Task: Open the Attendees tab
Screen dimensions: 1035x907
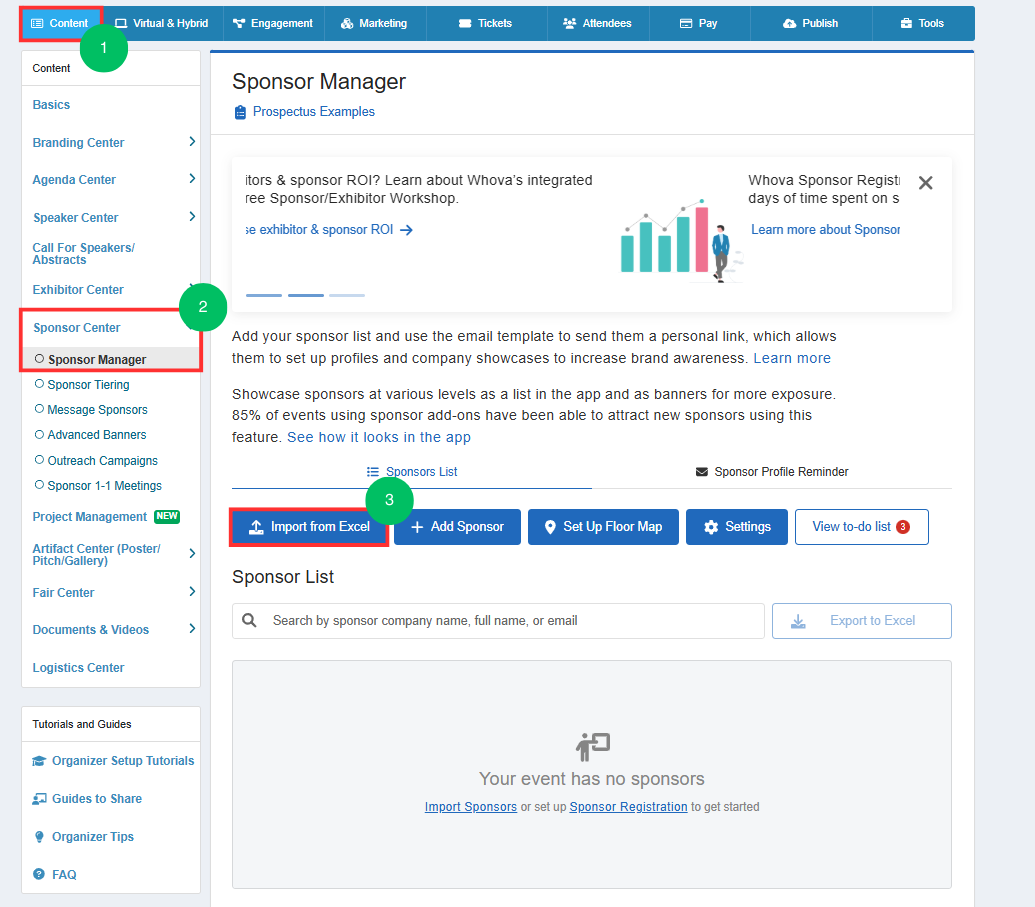Action: (597, 24)
